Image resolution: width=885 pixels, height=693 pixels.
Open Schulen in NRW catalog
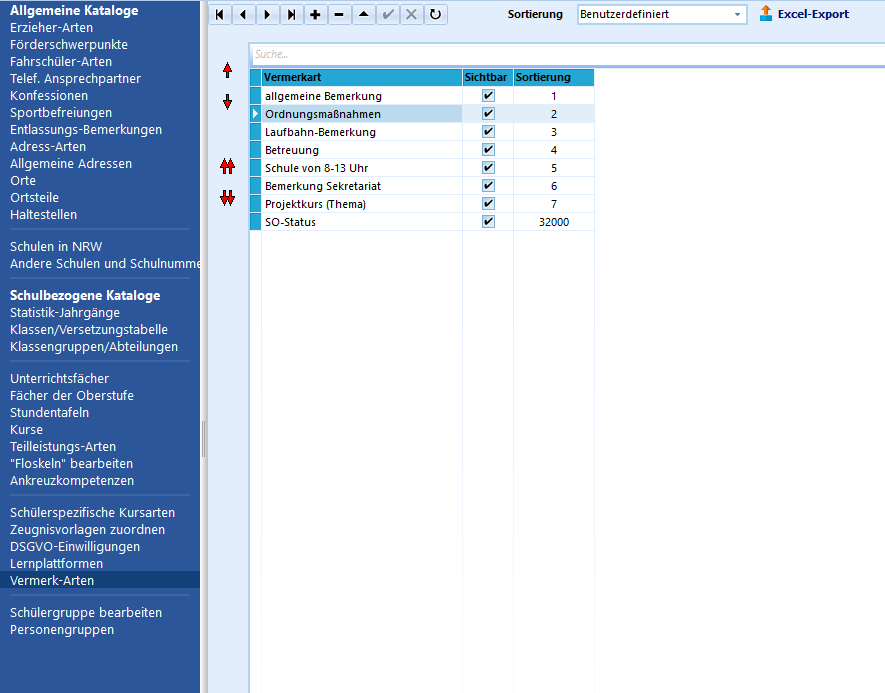pos(56,247)
